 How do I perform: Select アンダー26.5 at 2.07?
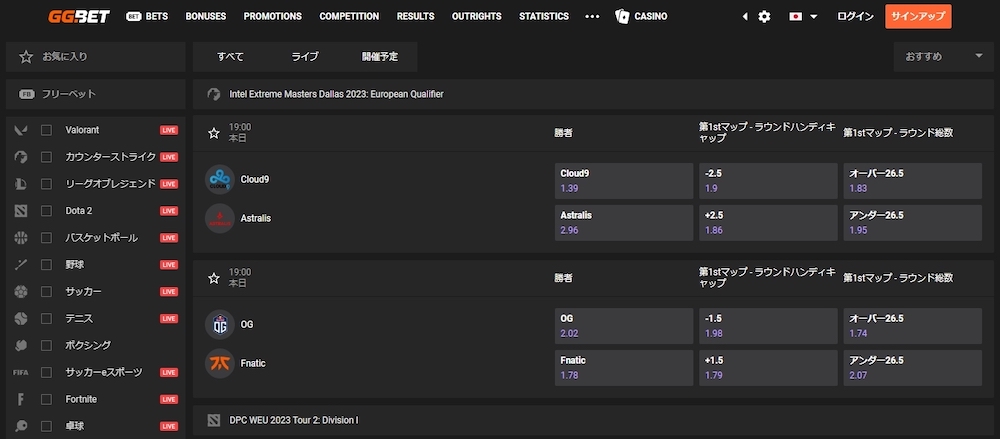click(913, 368)
